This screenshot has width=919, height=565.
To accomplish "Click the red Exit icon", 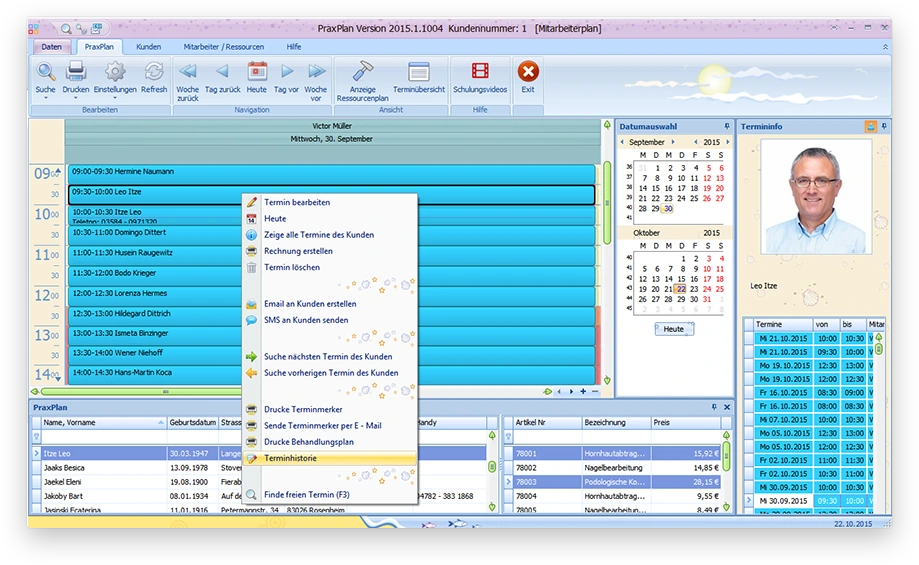I will pos(528,72).
